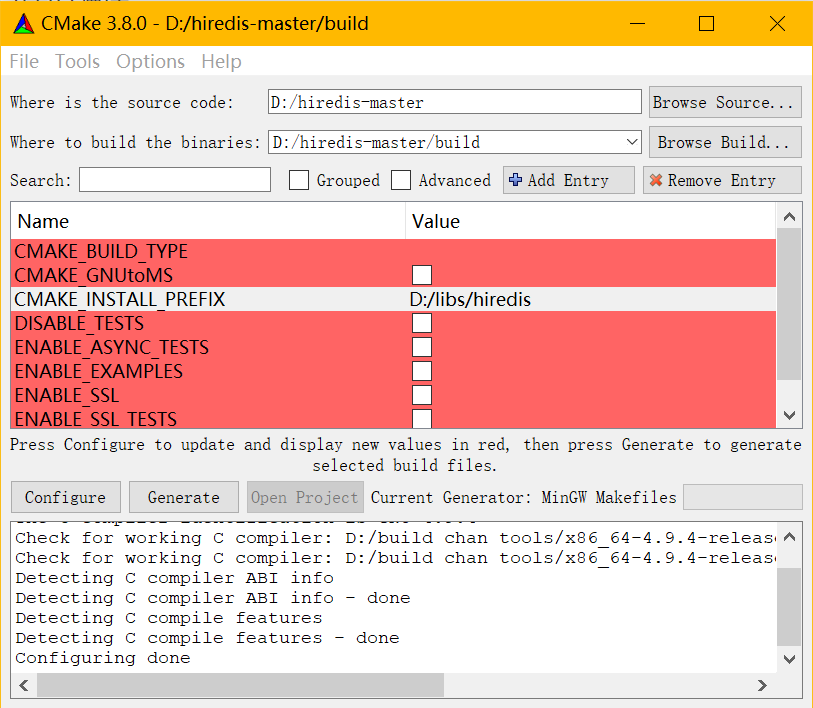Expand the build binaries path dropdown
Screen dimensions: 813x708
pyautogui.click(x=630, y=142)
